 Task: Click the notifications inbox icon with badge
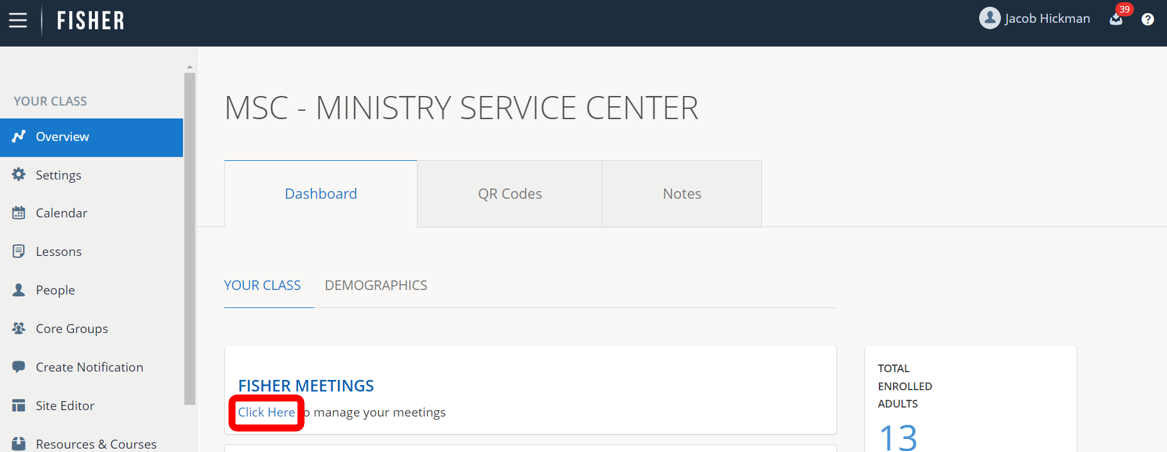1116,19
